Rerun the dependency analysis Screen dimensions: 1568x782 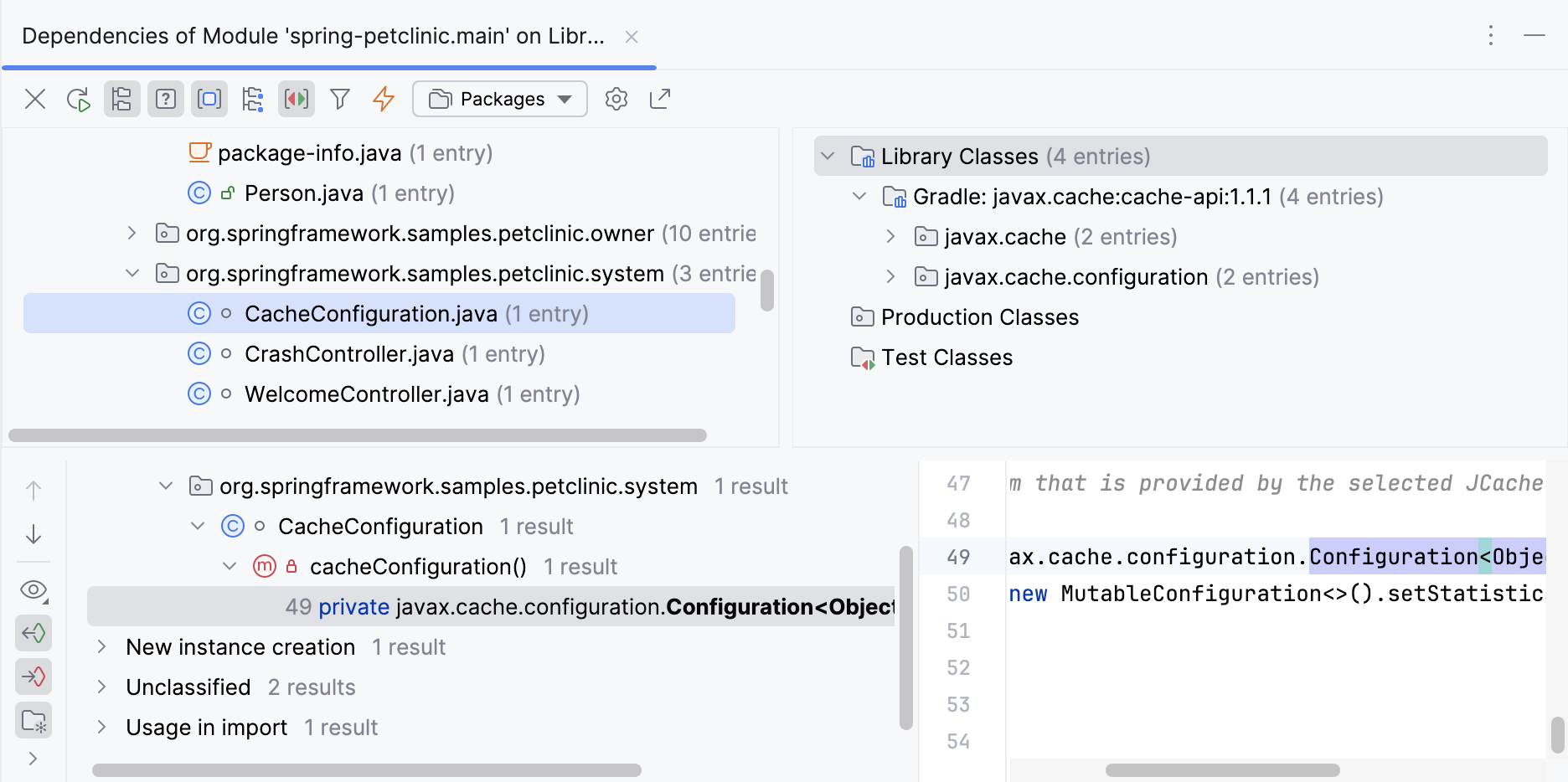(x=79, y=99)
